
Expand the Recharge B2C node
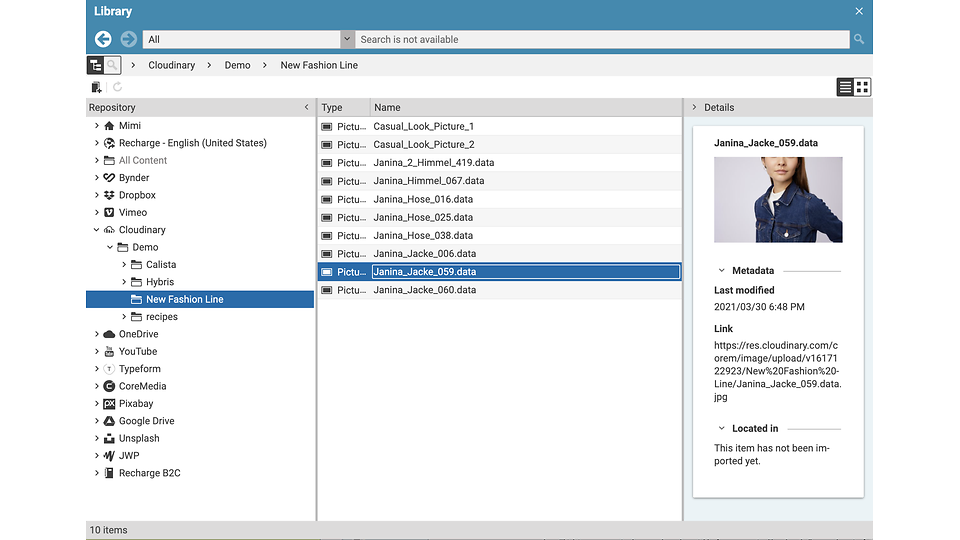(x=96, y=473)
